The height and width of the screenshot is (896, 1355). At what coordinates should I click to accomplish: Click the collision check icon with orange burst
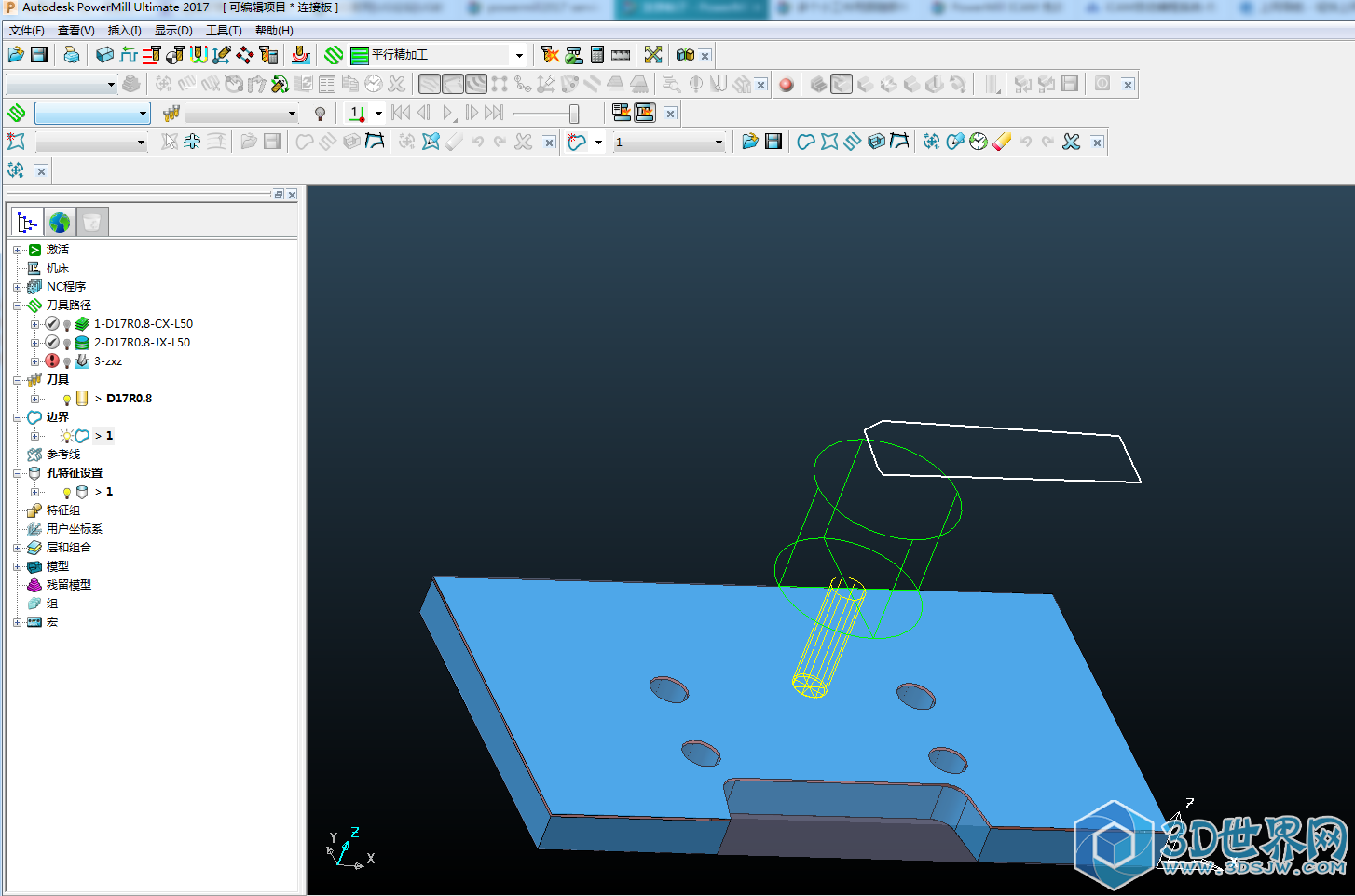[551, 55]
